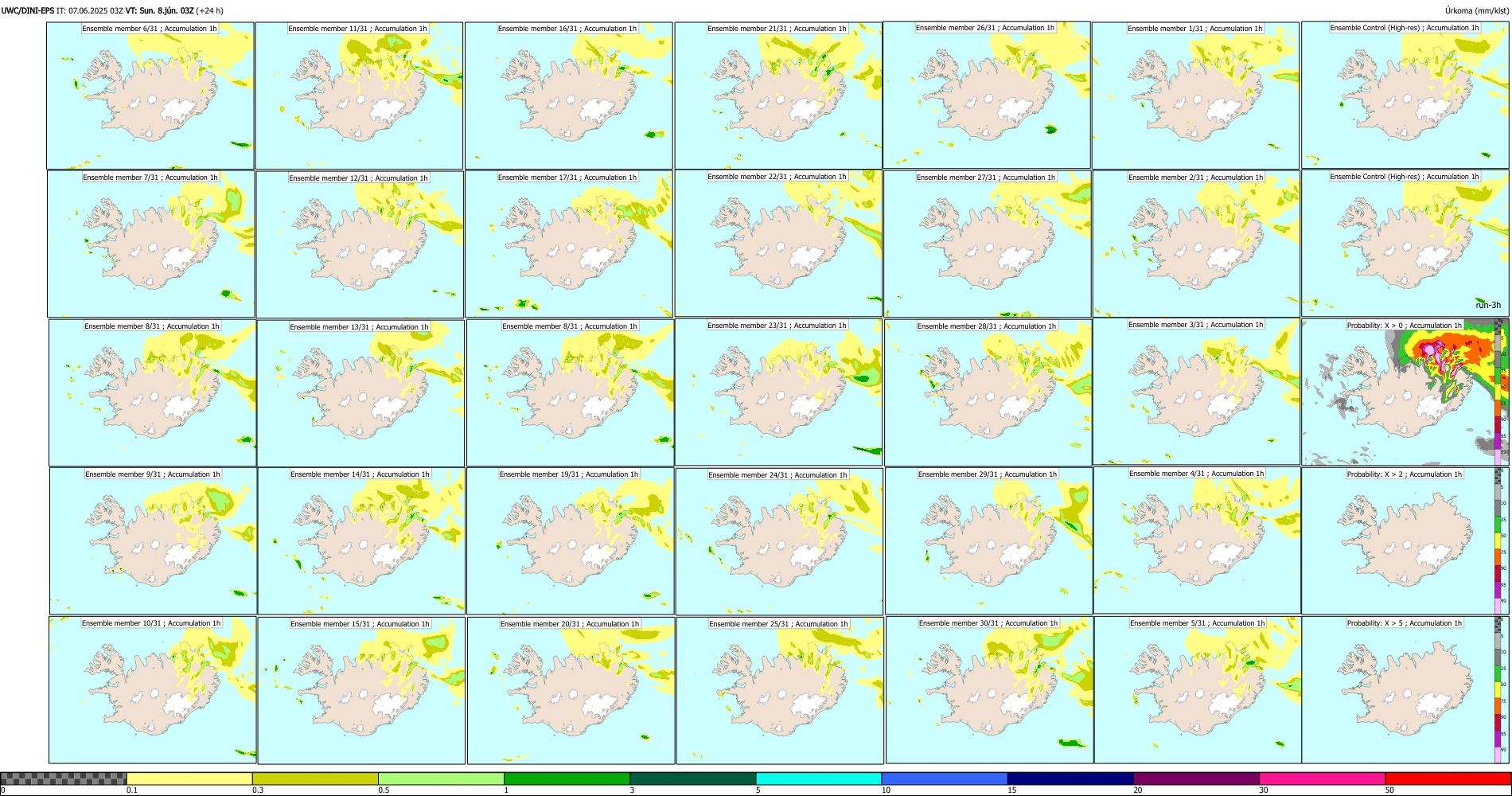Image resolution: width=1512 pixels, height=796 pixels.
Task: Open the Ensemble member 15/31 map
Action: [x=361, y=691]
